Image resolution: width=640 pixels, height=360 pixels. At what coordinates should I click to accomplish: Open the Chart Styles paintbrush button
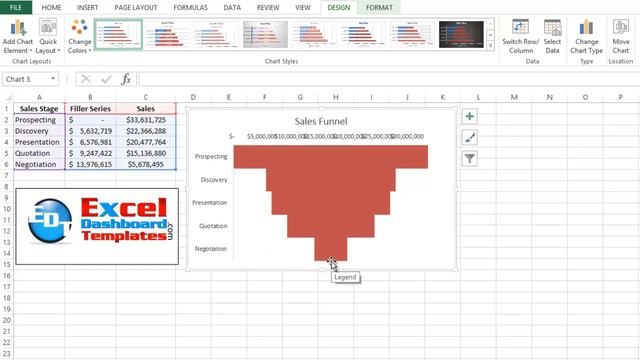pyautogui.click(x=470, y=138)
